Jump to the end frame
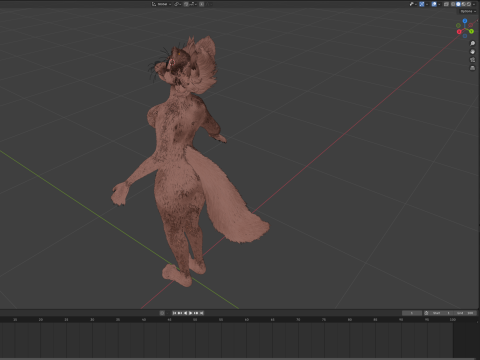The width and height of the screenshot is (480, 360). [201, 313]
